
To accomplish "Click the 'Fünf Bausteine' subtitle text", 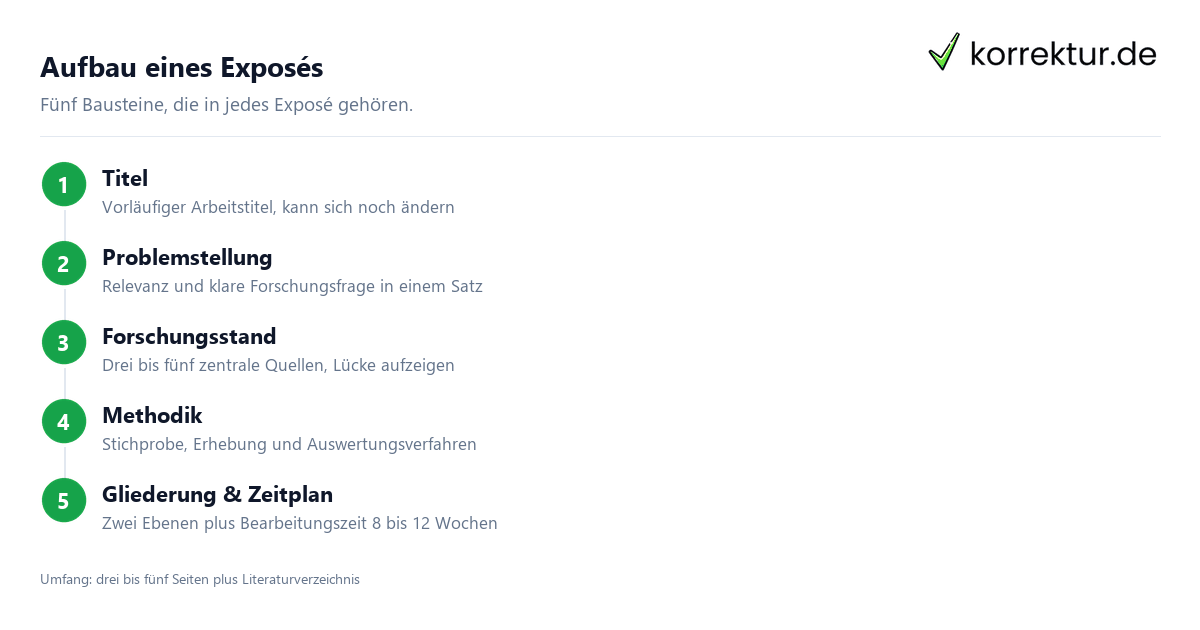I will click(x=226, y=105).
